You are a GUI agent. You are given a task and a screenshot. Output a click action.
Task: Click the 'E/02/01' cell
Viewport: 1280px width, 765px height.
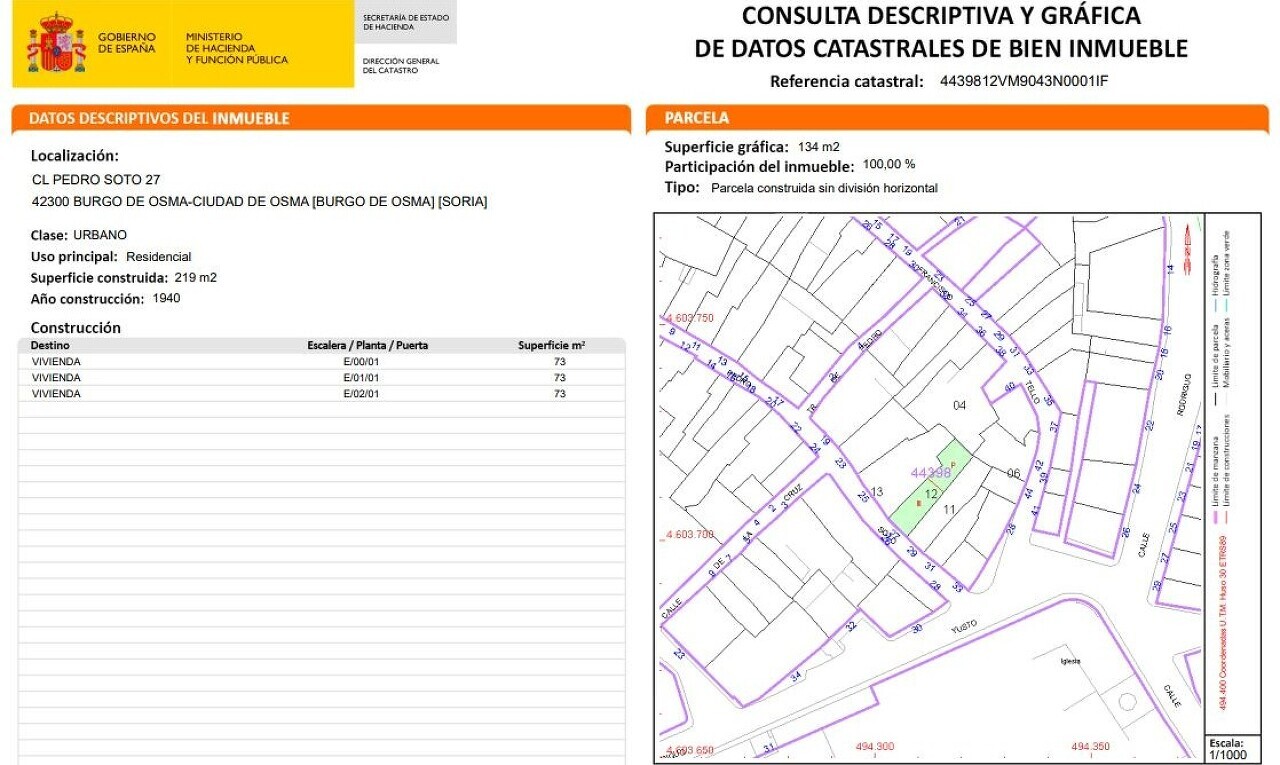(362, 393)
